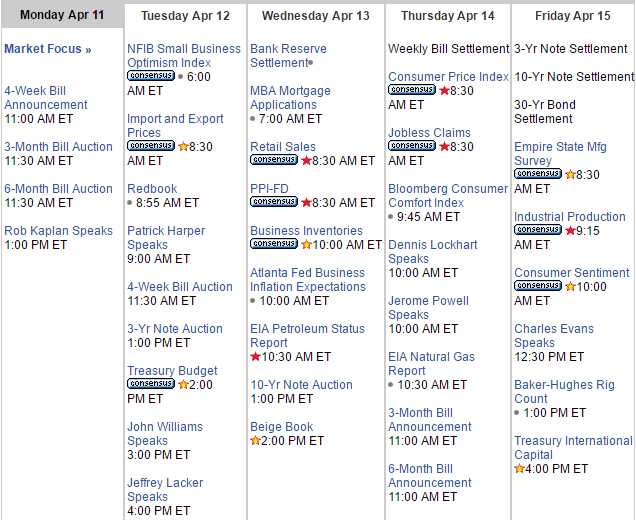The height and width of the screenshot is (520, 636).
Task: Open Bloomberg Consumer Comfort Index link
Action: (447, 195)
